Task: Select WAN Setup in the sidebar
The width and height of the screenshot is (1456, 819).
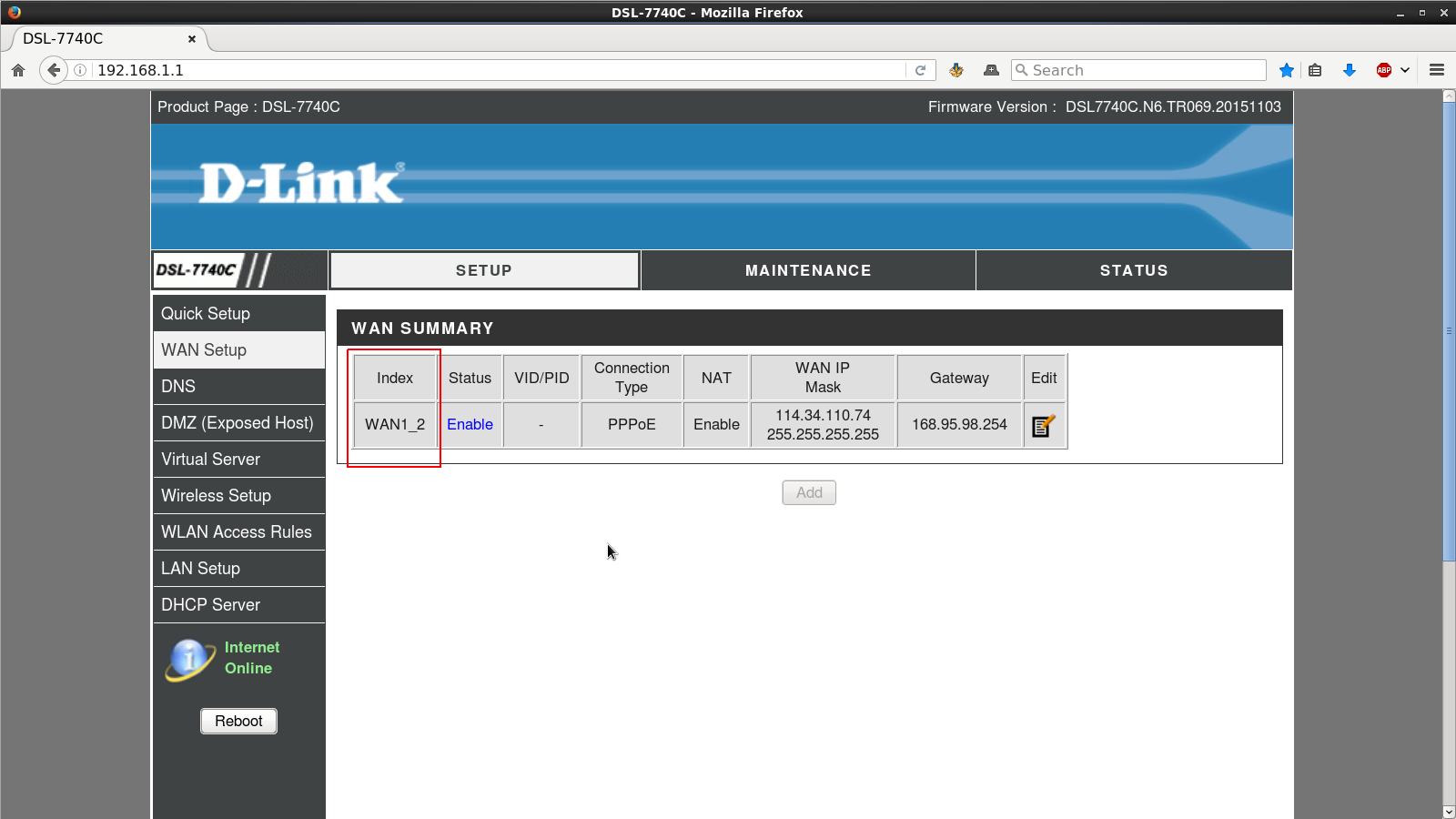Action: (238, 349)
